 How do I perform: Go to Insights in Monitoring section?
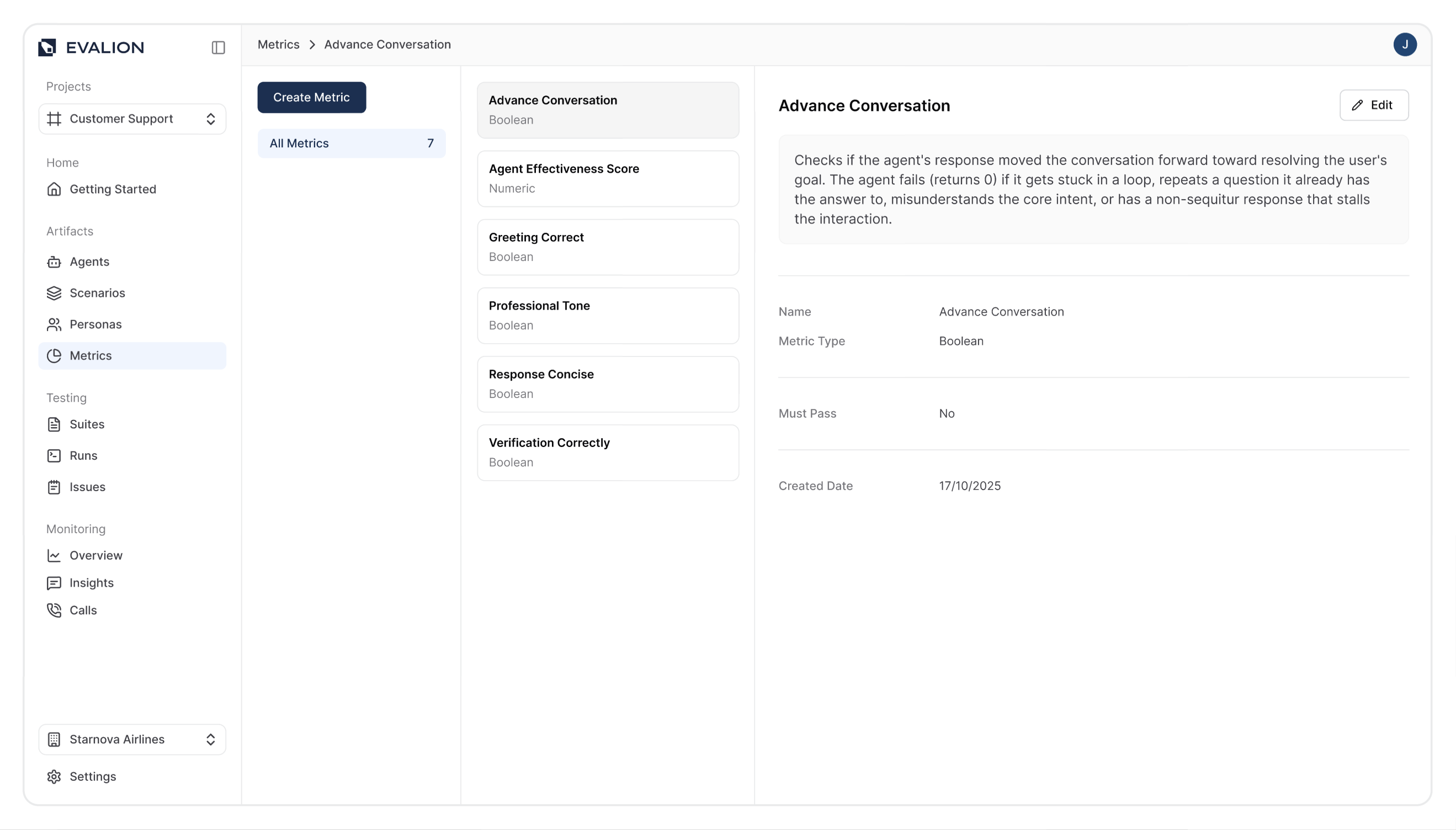(x=91, y=583)
